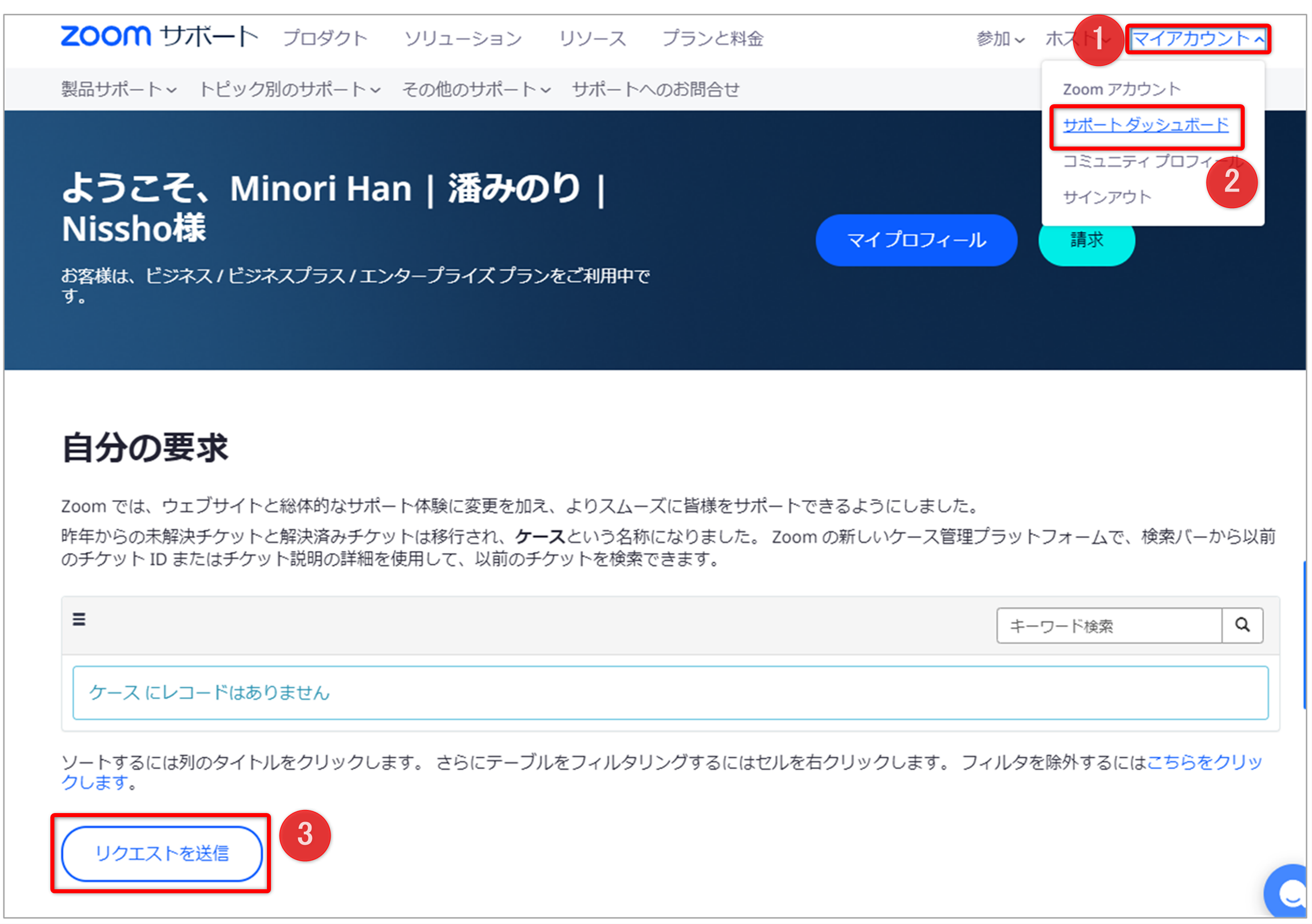Expand the トピック別のサポート menu
Image resolution: width=1312 pixels, height=924 pixels.
click(x=287, y=89)
